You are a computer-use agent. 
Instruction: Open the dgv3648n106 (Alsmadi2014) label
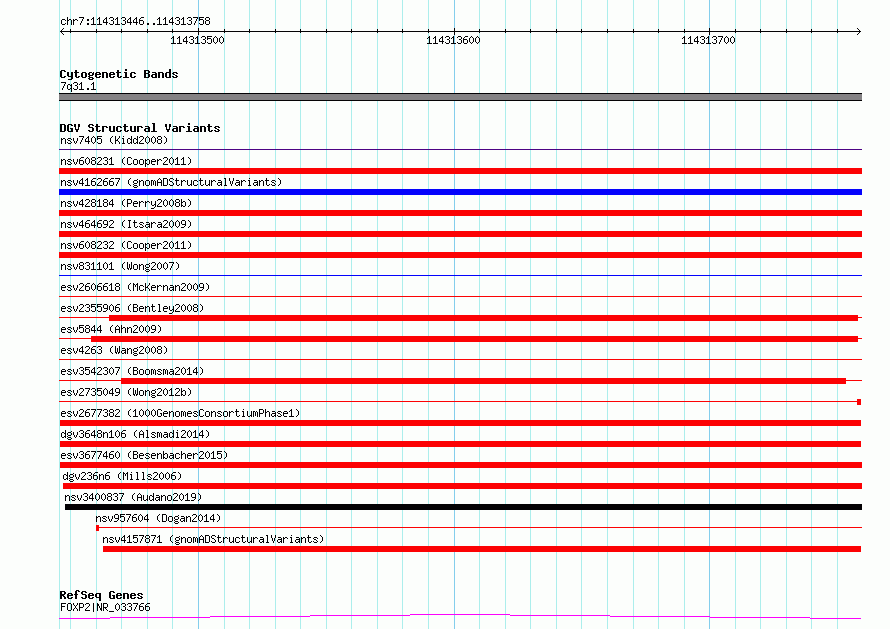click(x=135, y=434)
